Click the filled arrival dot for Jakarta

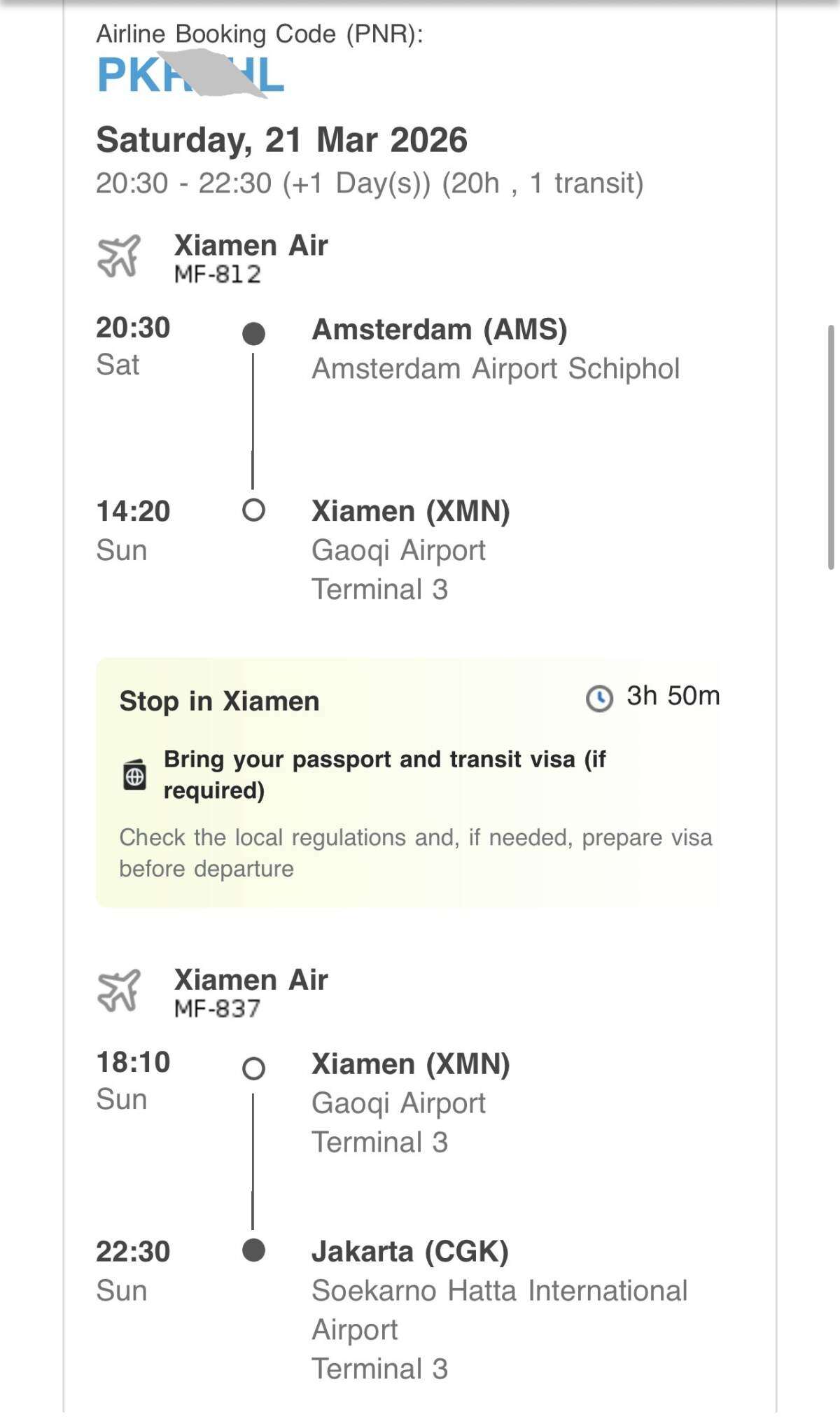[253, 1250]
